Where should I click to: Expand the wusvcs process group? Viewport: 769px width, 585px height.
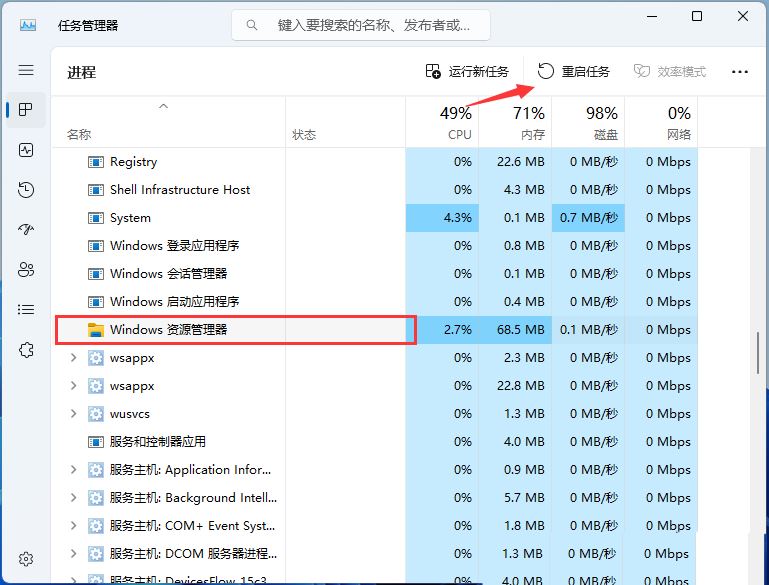pos(73,414)
